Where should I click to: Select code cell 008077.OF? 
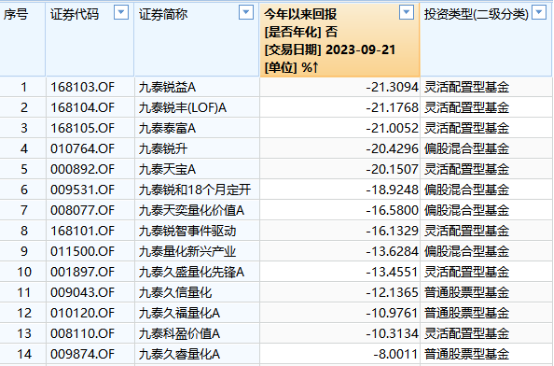82,211
